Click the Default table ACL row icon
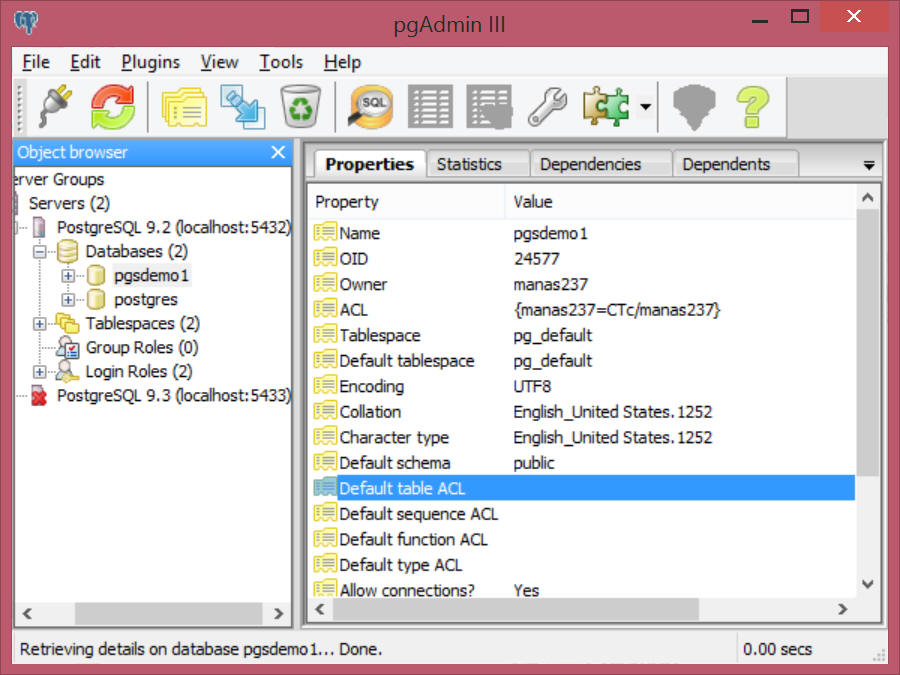The width and height of the screenshot is (900, 675). click(325, 488)
